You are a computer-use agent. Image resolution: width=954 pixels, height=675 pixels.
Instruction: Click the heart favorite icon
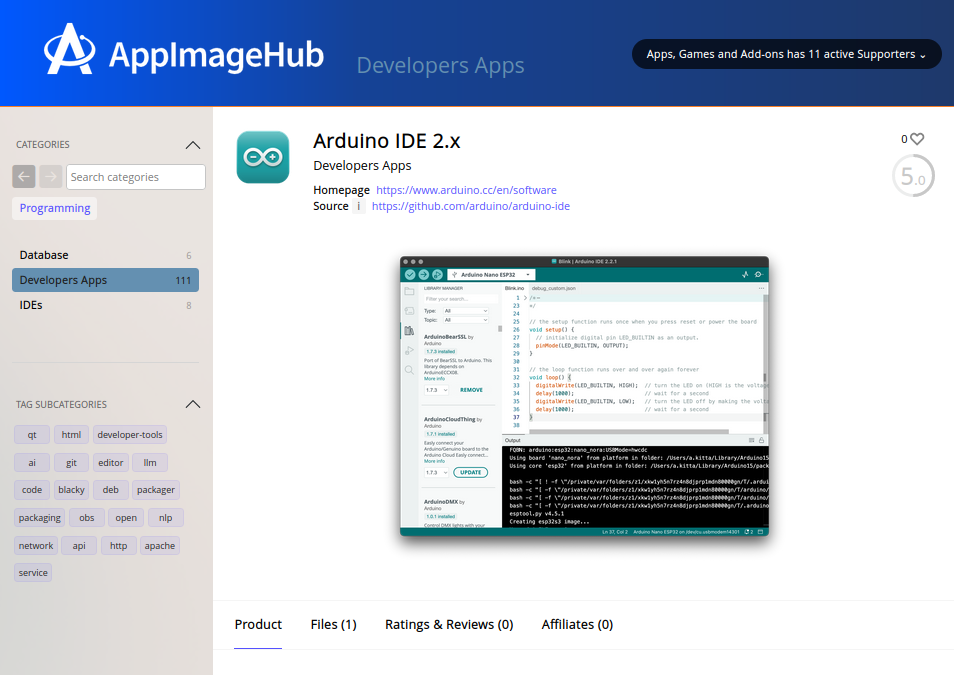tap(917, 139)
